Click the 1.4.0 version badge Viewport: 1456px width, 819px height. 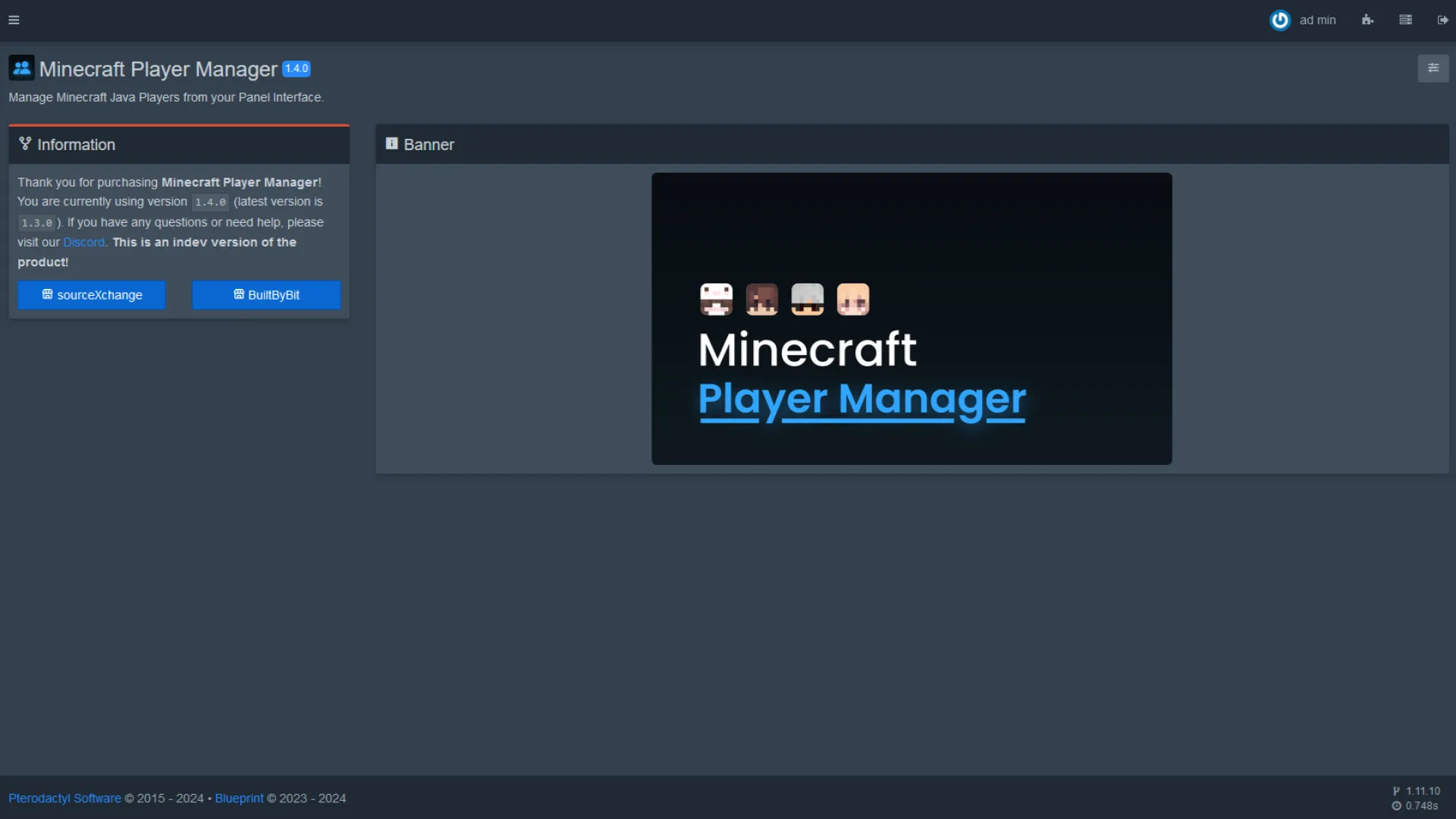pos(295,68)
